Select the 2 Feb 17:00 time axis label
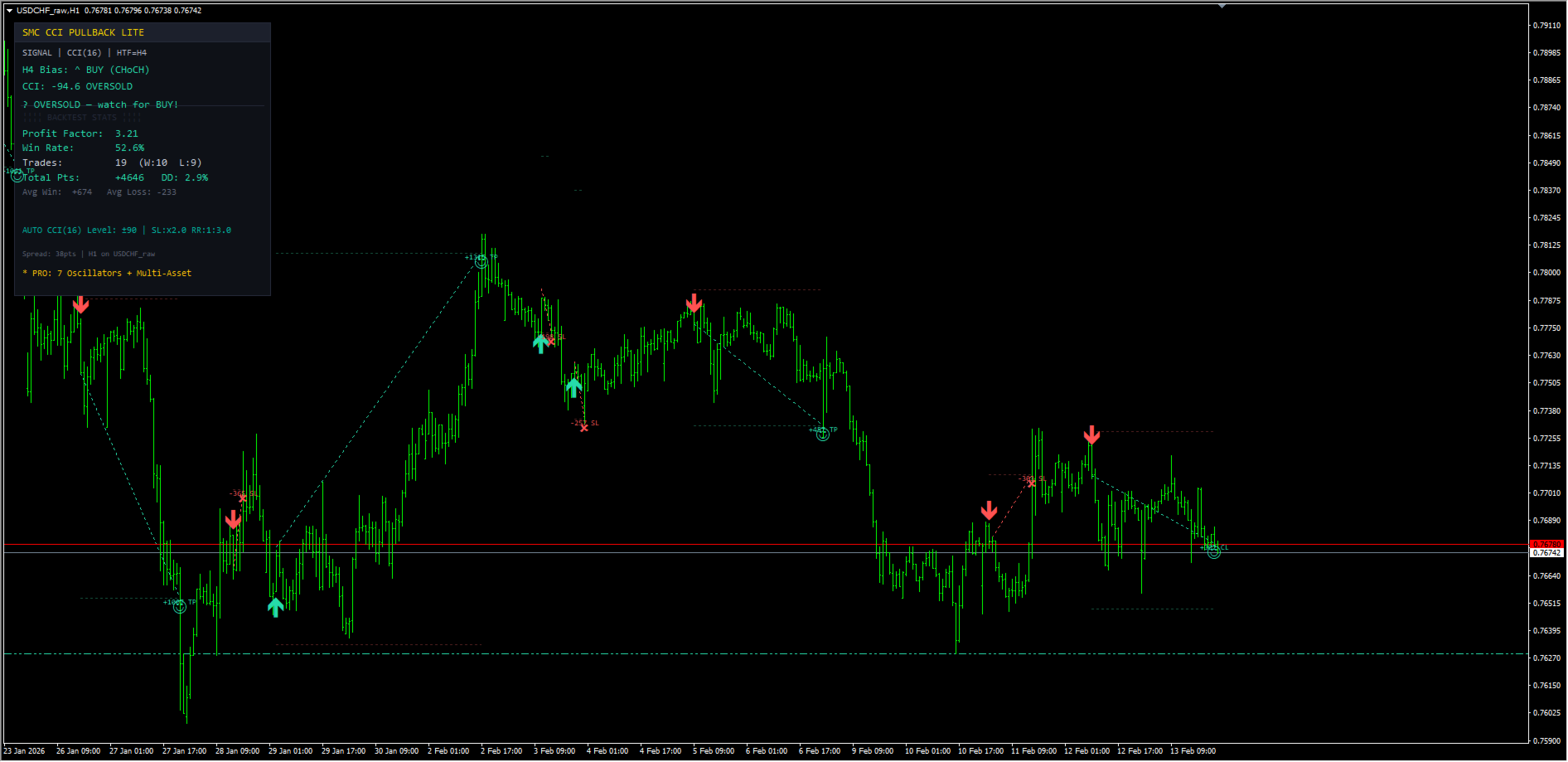Image resolution: width=1568 pixels, height=762 pixels. 501,751
